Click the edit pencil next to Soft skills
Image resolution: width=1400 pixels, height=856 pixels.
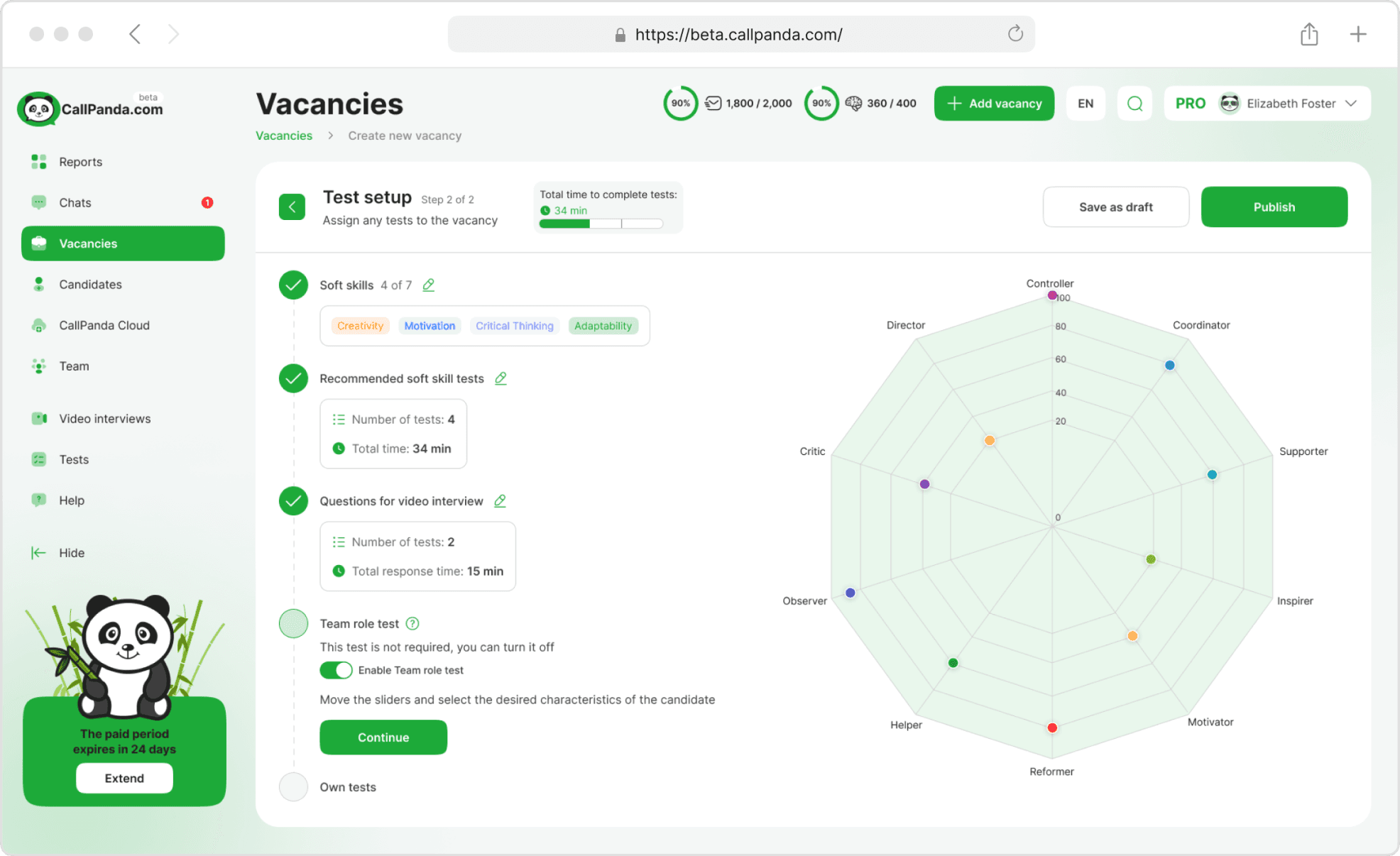[428, 285]
